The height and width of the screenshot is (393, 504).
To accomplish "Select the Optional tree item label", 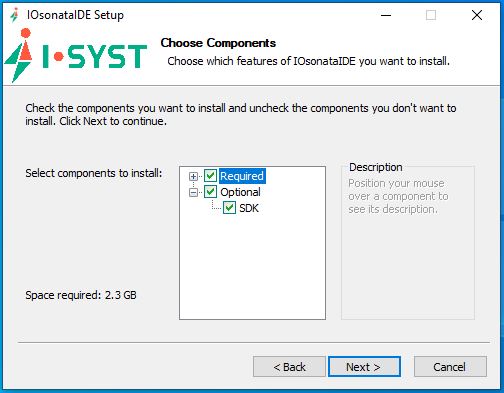I will (240, 192).
